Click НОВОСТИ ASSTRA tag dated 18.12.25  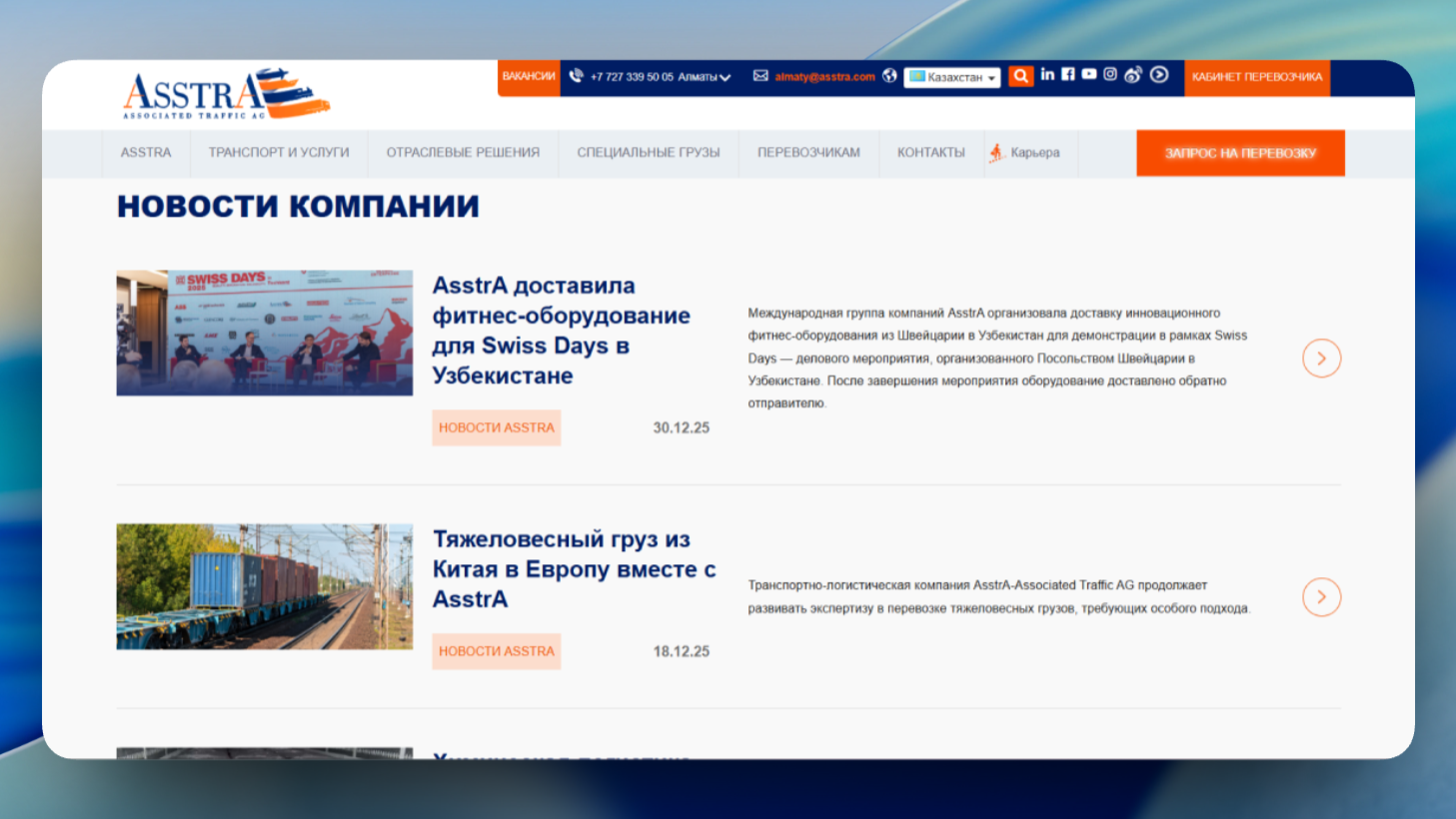(497, 651)
